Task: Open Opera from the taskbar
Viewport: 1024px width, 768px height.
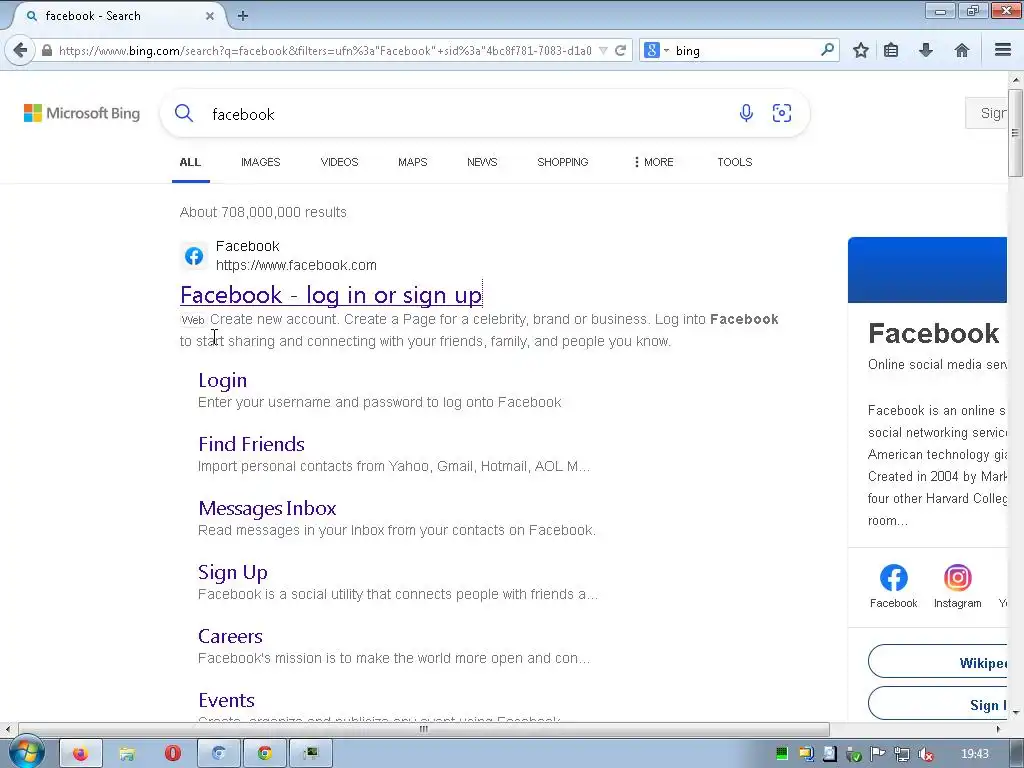Action: pyautogui.click(x=172, y=754)
